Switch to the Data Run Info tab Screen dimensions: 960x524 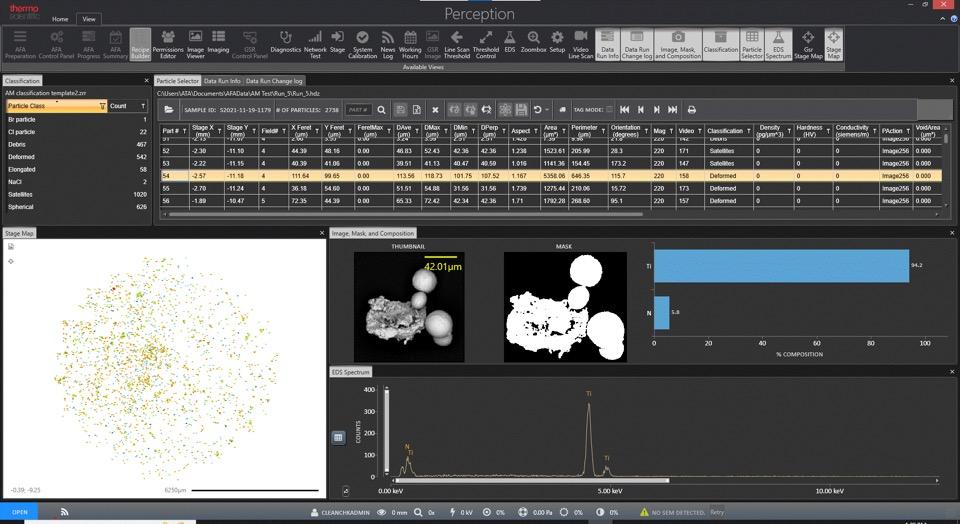pos(222,80)
